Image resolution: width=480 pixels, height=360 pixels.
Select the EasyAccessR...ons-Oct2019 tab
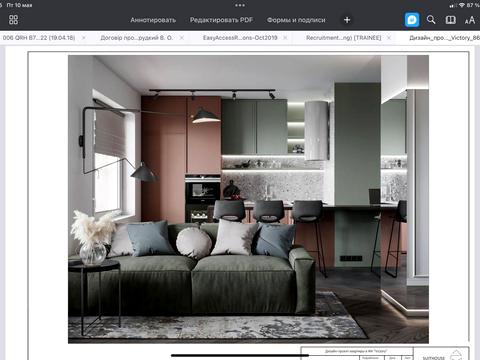(240, 38)
